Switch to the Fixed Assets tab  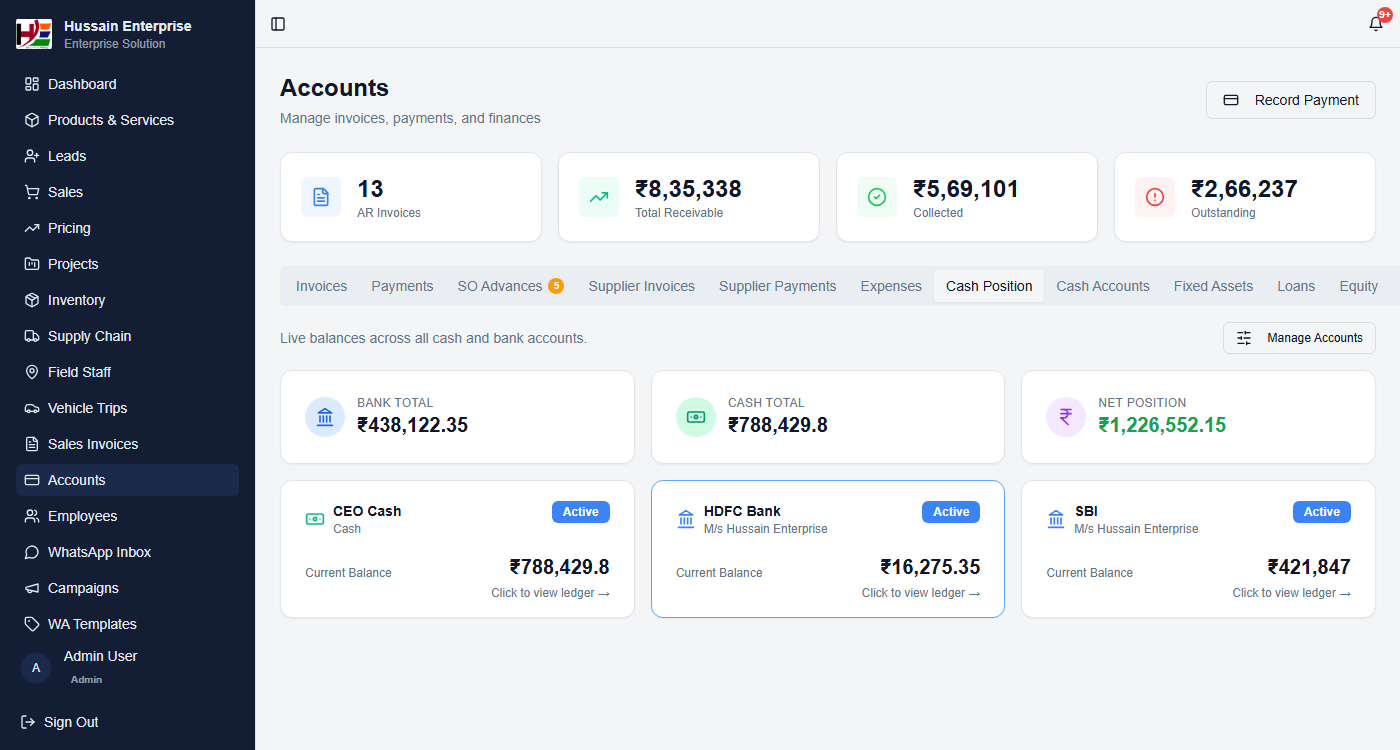click(x=1213, y=286)
